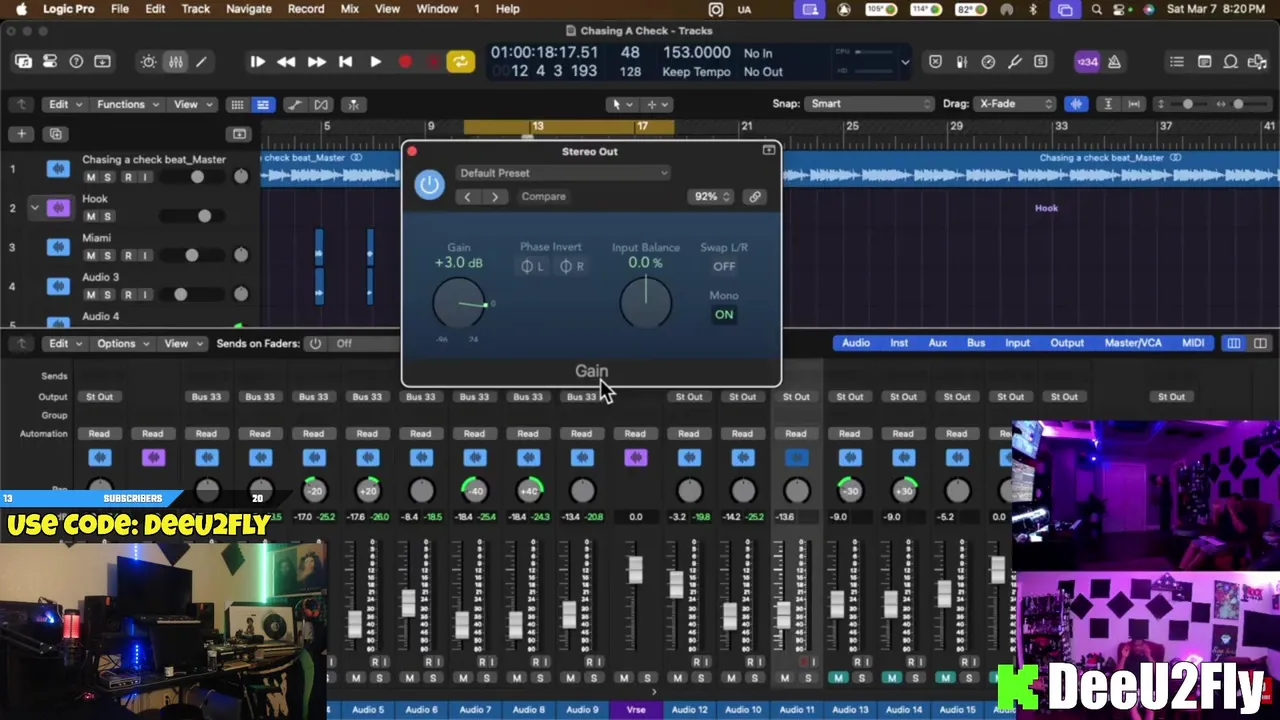Select the Audio filter in mixer

click(x=855, y=343)
